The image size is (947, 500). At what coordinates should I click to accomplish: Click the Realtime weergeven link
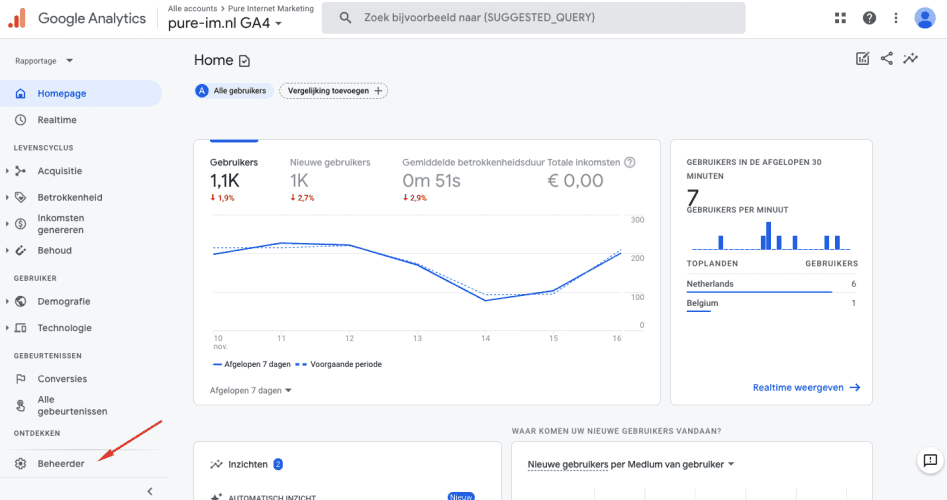(x=806, y=388)
